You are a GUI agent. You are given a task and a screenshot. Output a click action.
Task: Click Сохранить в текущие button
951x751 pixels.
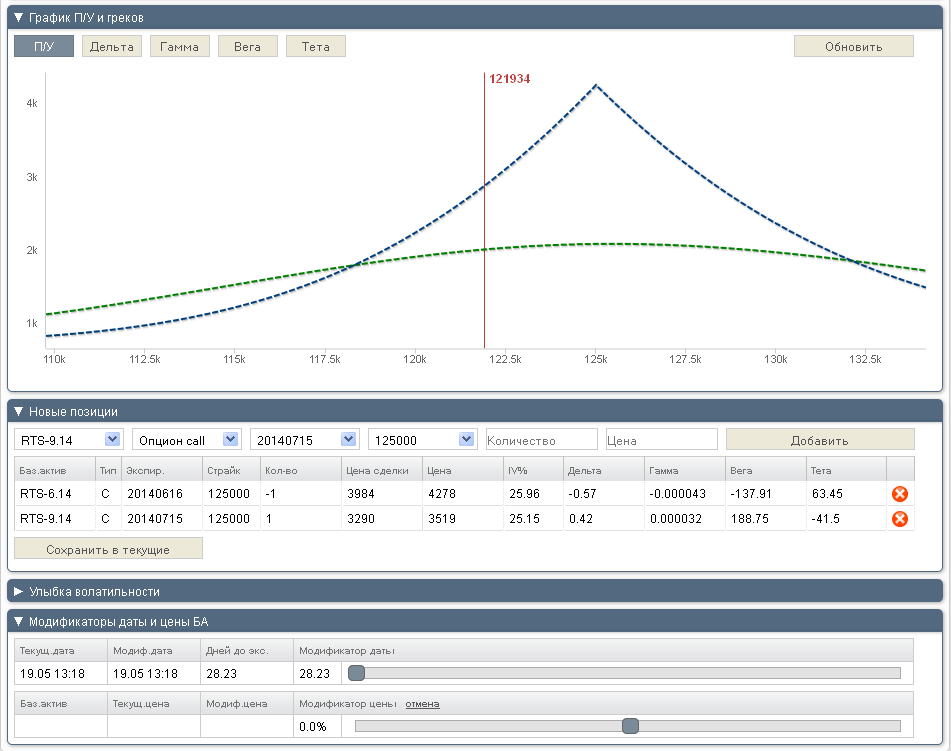point(108,549)
